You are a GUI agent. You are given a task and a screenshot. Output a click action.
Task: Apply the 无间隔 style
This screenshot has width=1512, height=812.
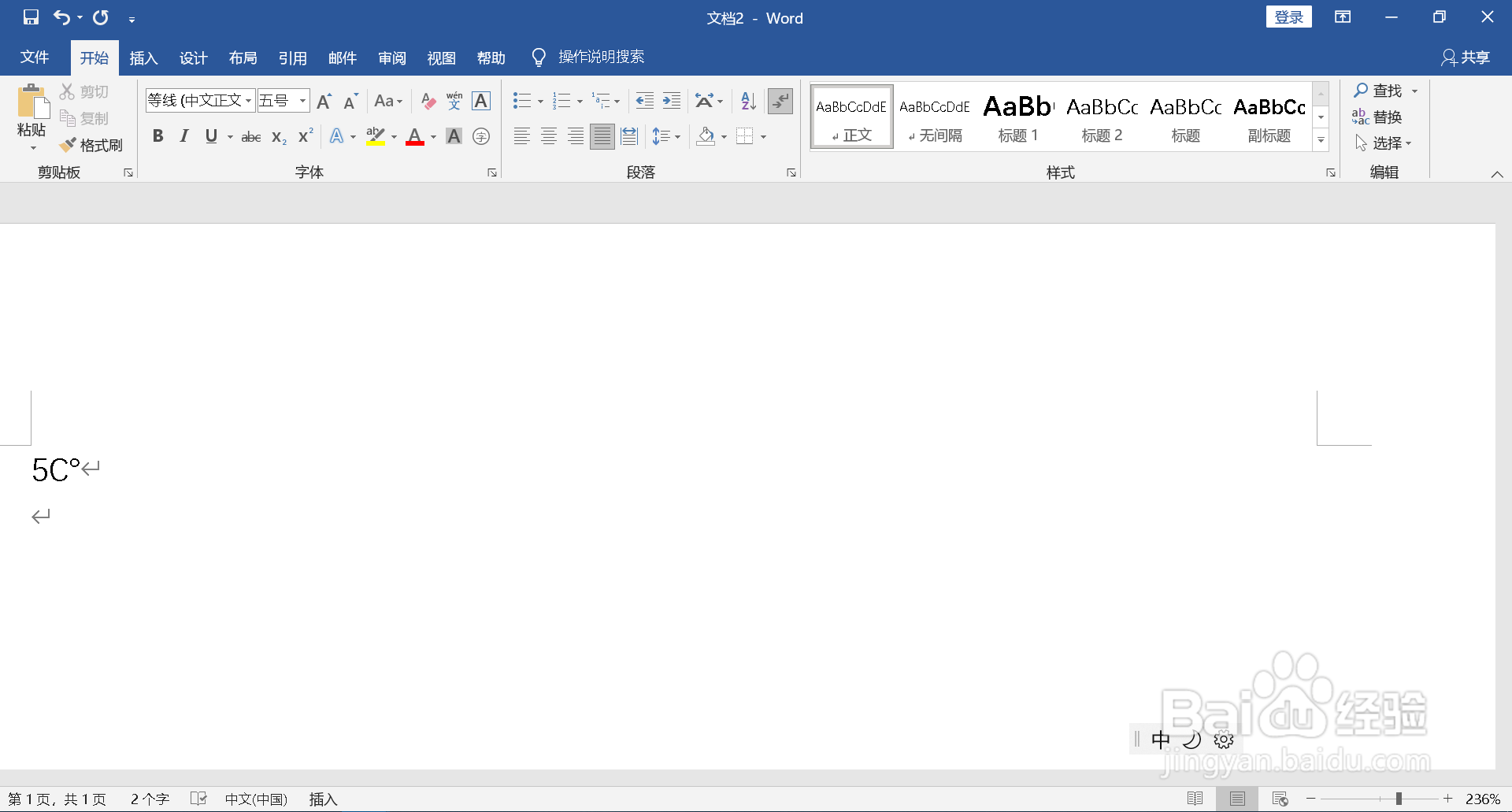pyautogui.click(x=935, y=117)
